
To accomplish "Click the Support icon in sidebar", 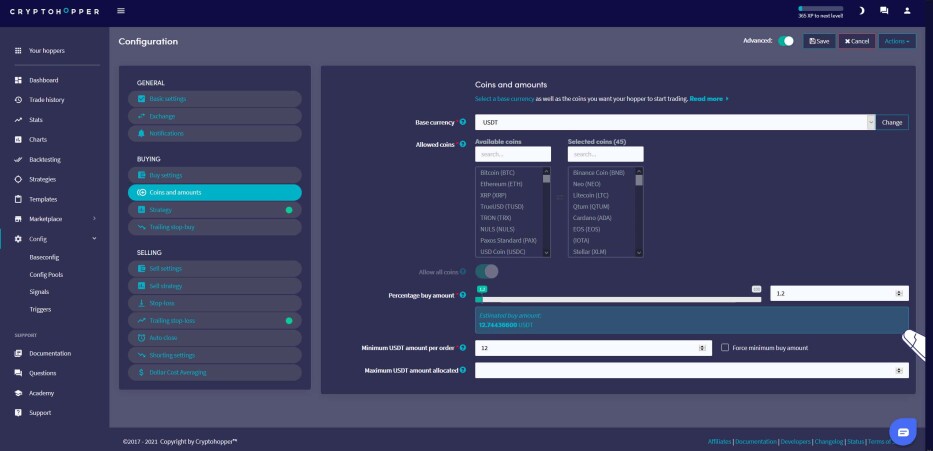I will tap(18, 413).
